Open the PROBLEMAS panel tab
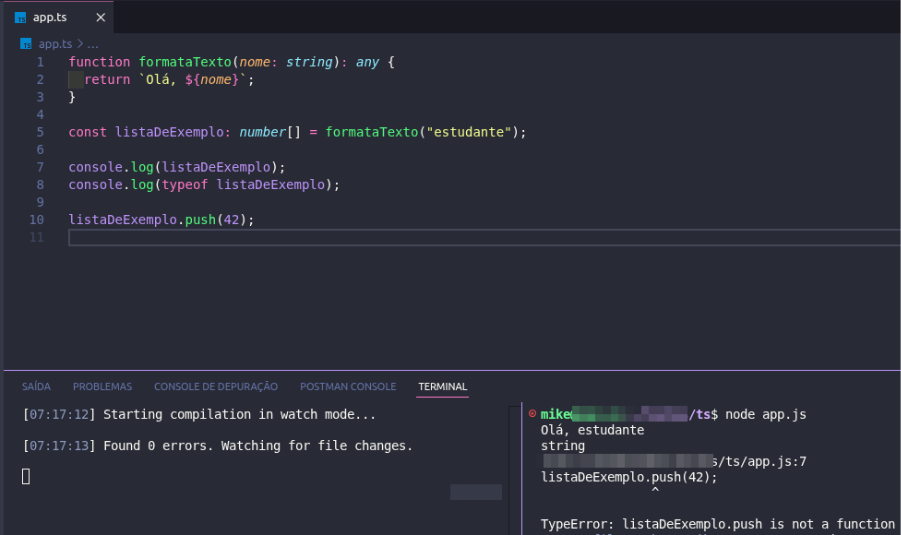The image size is (901, 535). pos(102,387)
